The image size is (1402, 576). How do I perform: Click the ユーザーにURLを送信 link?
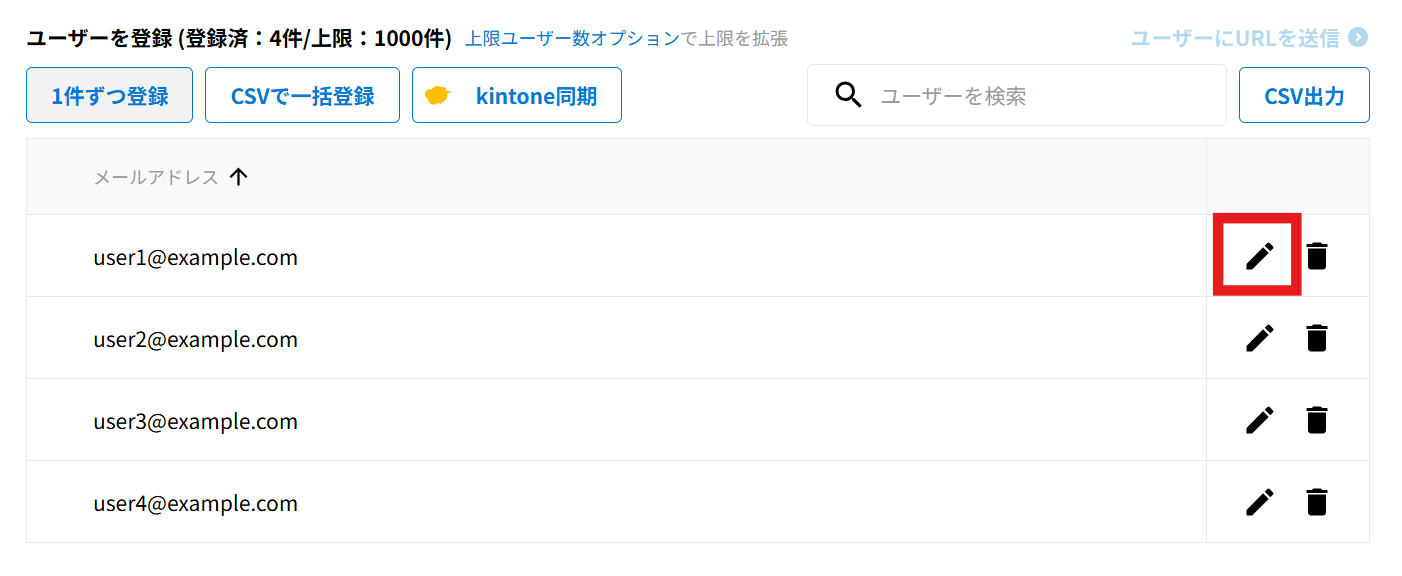pyautogui.click(x=1235, y=38)
